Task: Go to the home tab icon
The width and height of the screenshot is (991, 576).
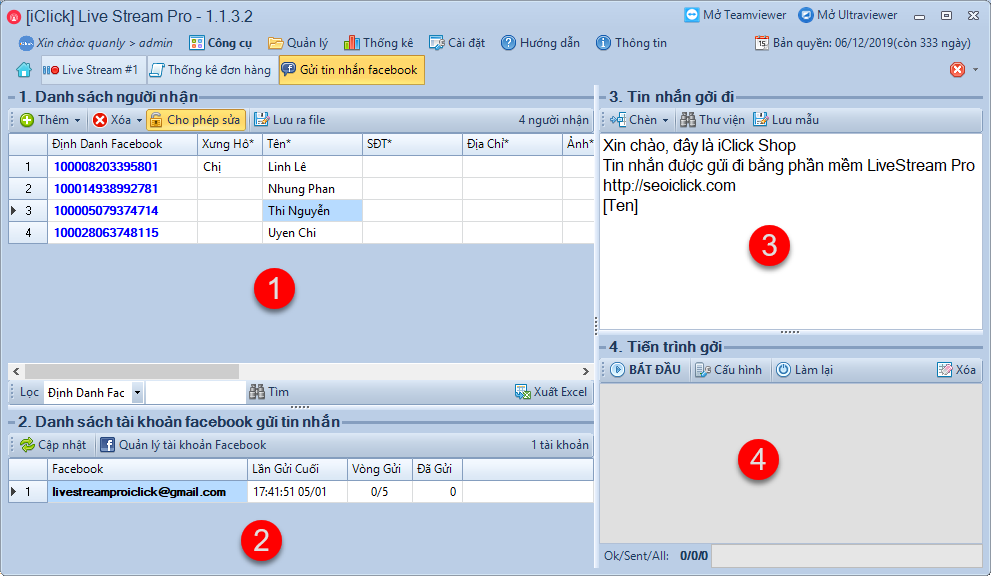Action: (24, 70)
